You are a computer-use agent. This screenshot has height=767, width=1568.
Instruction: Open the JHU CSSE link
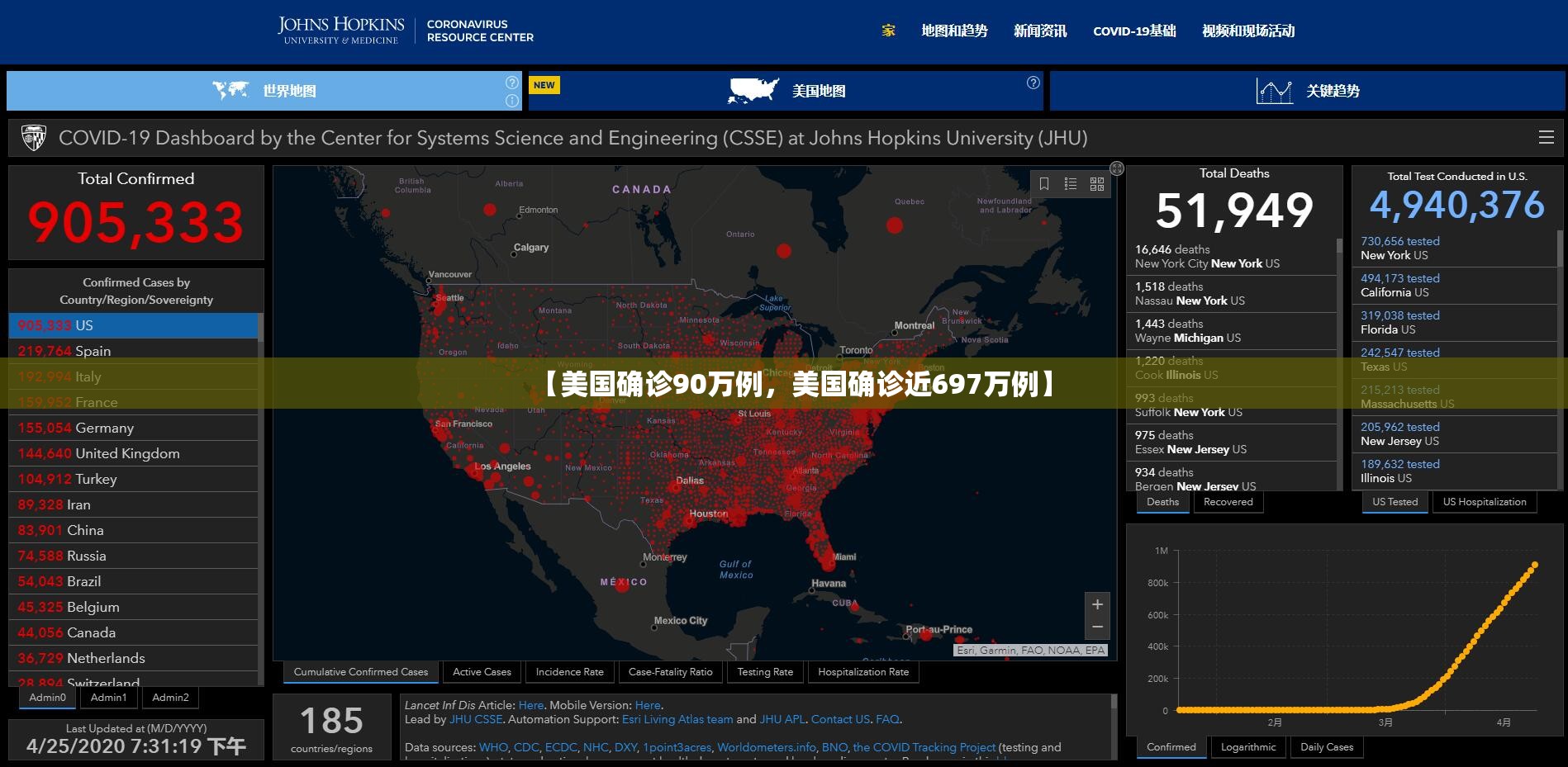[476, 719]
